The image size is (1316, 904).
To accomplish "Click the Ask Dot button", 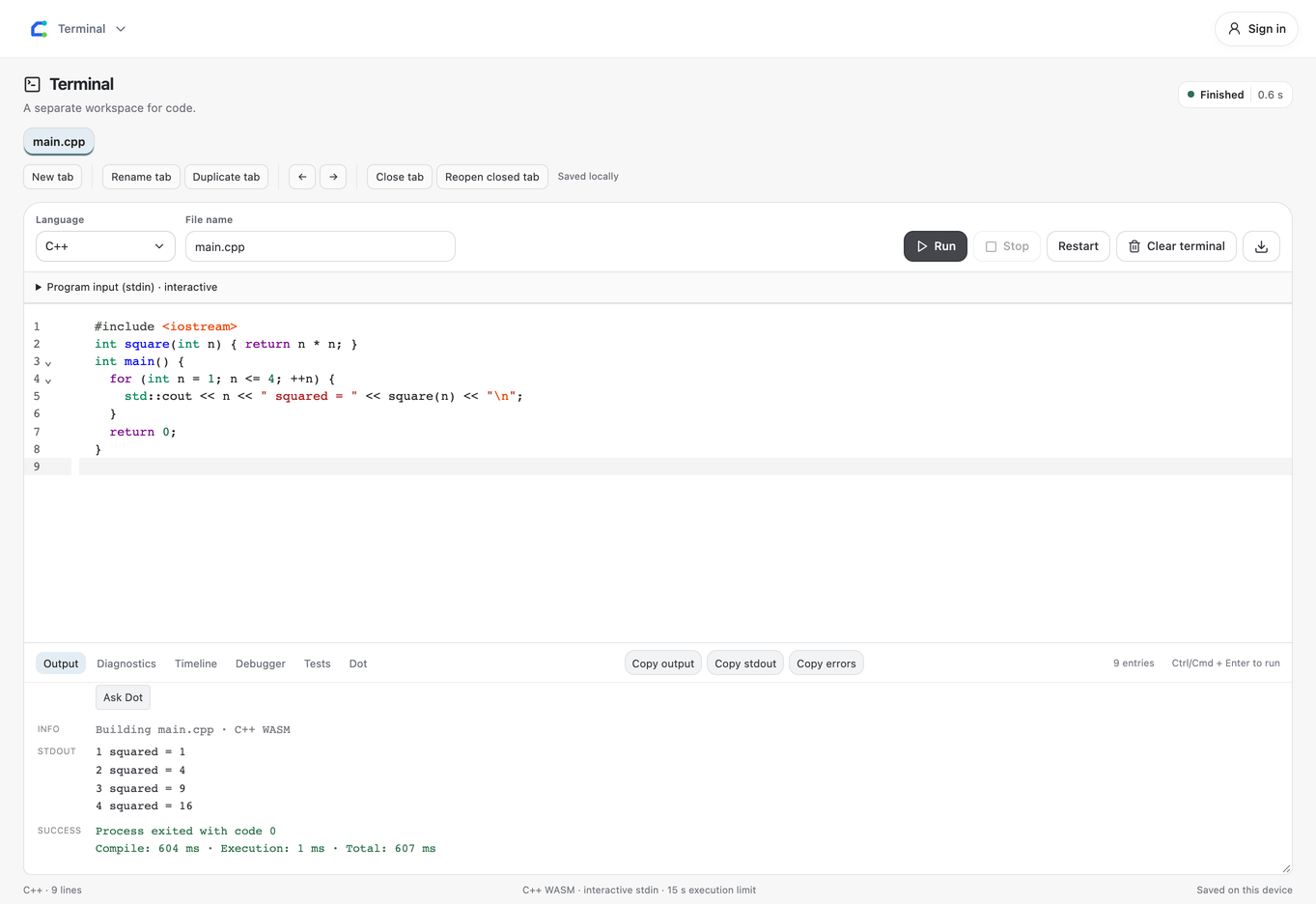I will (123, 697).
